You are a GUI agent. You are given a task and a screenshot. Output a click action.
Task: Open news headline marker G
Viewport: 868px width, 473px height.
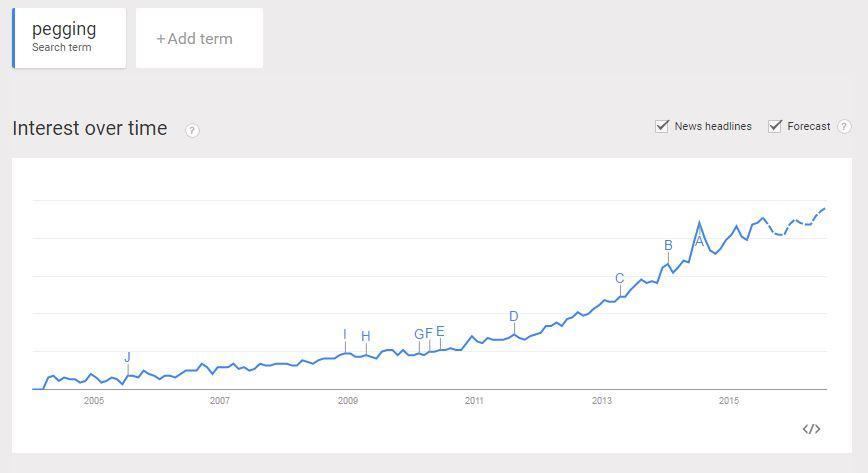(x=419, y=335)
